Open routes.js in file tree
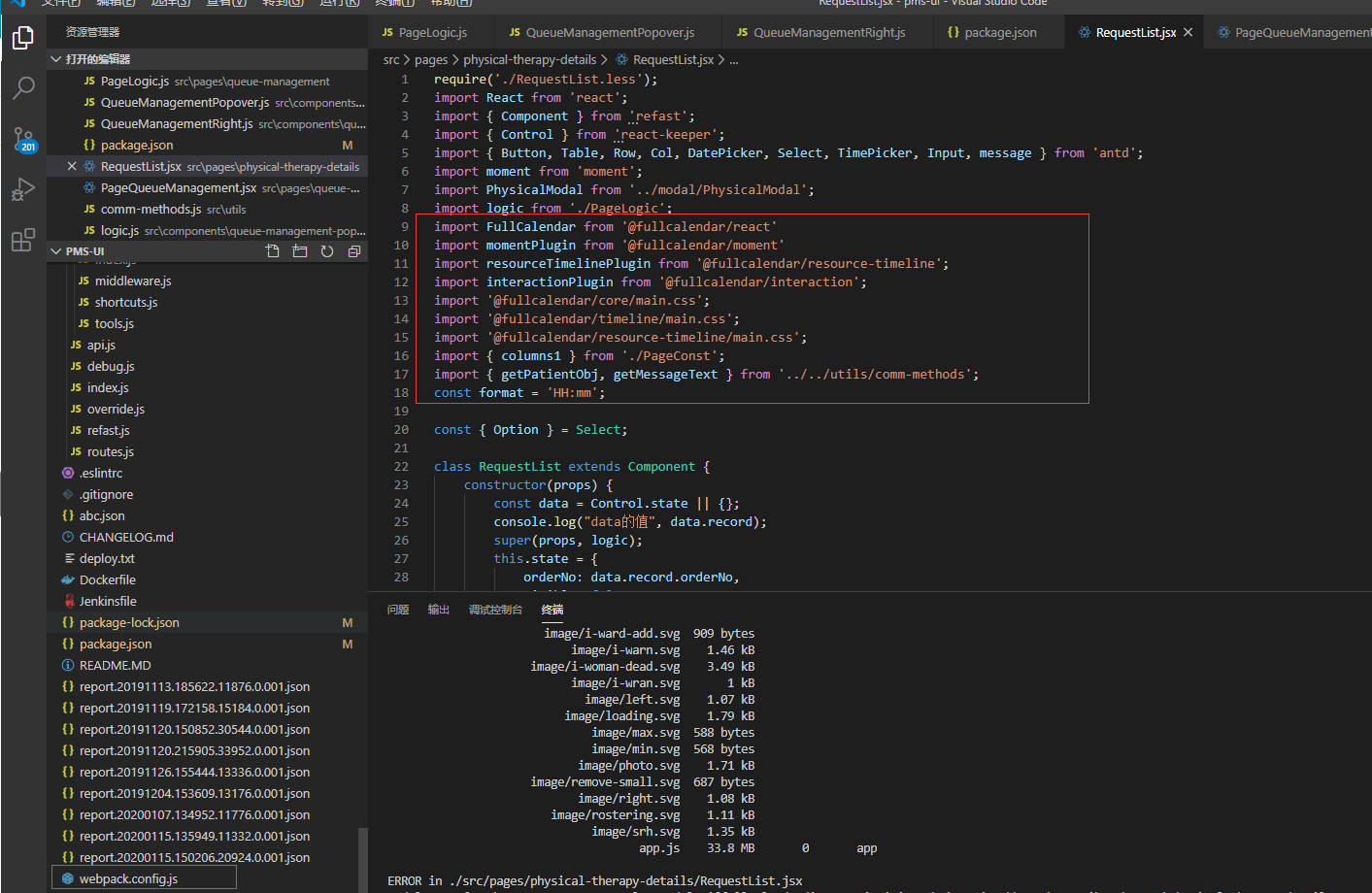Image resolution: width=1372 pixels, height=893 pixels. (x=207, y=452)
